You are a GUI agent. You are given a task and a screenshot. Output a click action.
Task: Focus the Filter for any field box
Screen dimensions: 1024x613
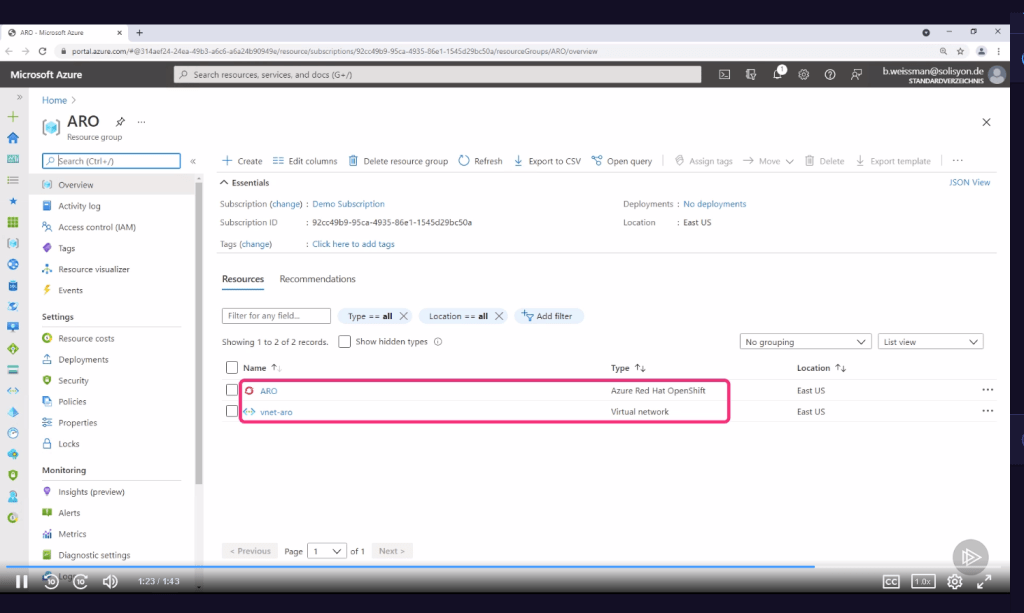[276, 316]
